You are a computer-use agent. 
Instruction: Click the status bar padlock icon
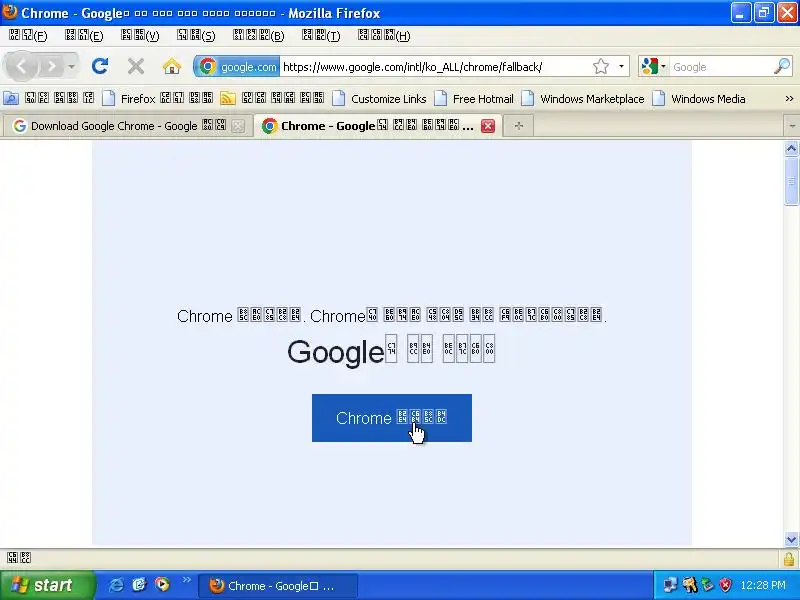point(789,559)
